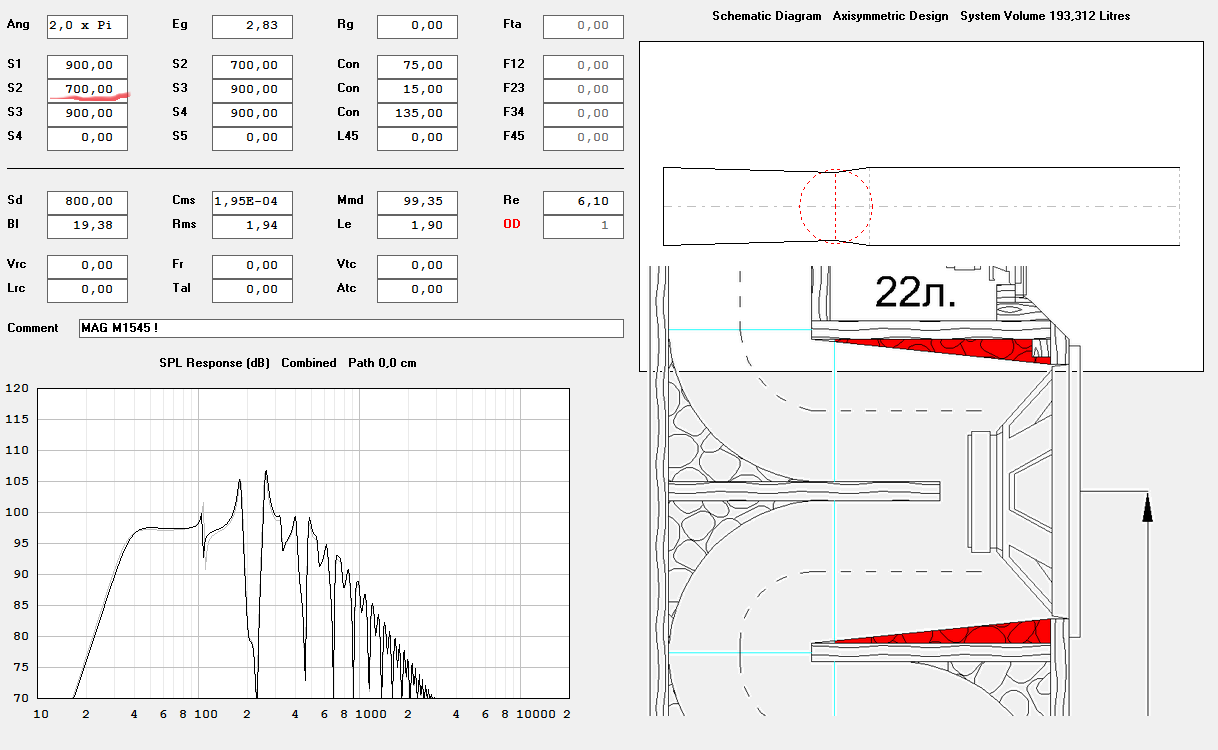Select the Eg input field with 2,83

(x=252, y=27)
